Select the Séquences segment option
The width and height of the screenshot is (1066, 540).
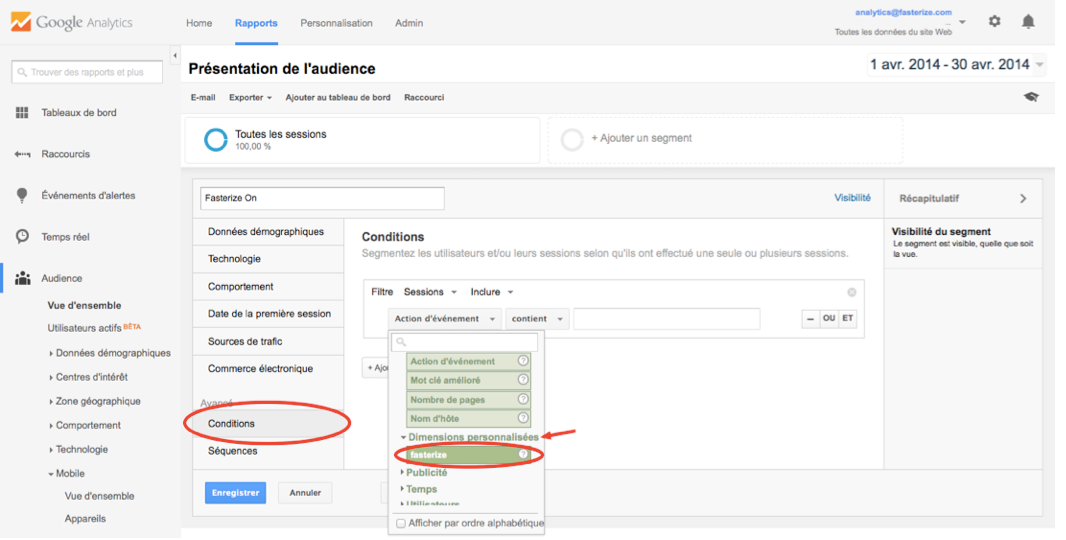point(232,451)
